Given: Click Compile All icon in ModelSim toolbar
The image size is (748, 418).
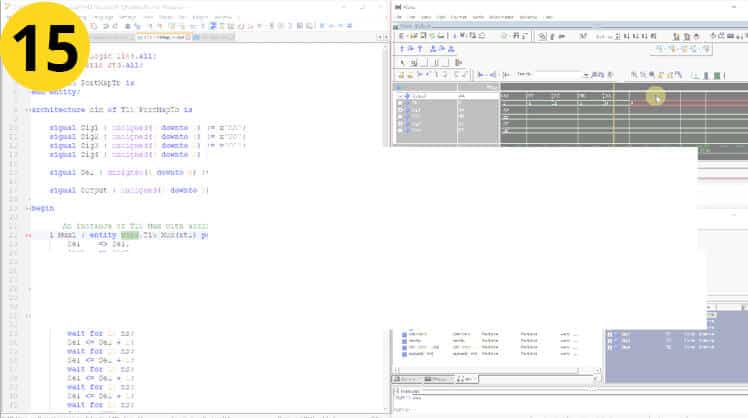Looking at the screenshot, I should pos(552,36).
